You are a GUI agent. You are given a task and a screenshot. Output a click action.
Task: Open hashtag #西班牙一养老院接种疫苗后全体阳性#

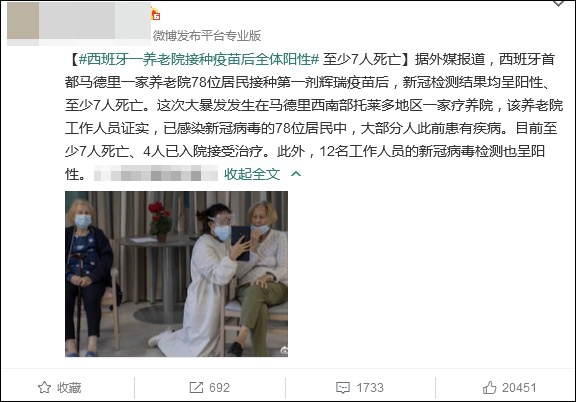[199, 59]
